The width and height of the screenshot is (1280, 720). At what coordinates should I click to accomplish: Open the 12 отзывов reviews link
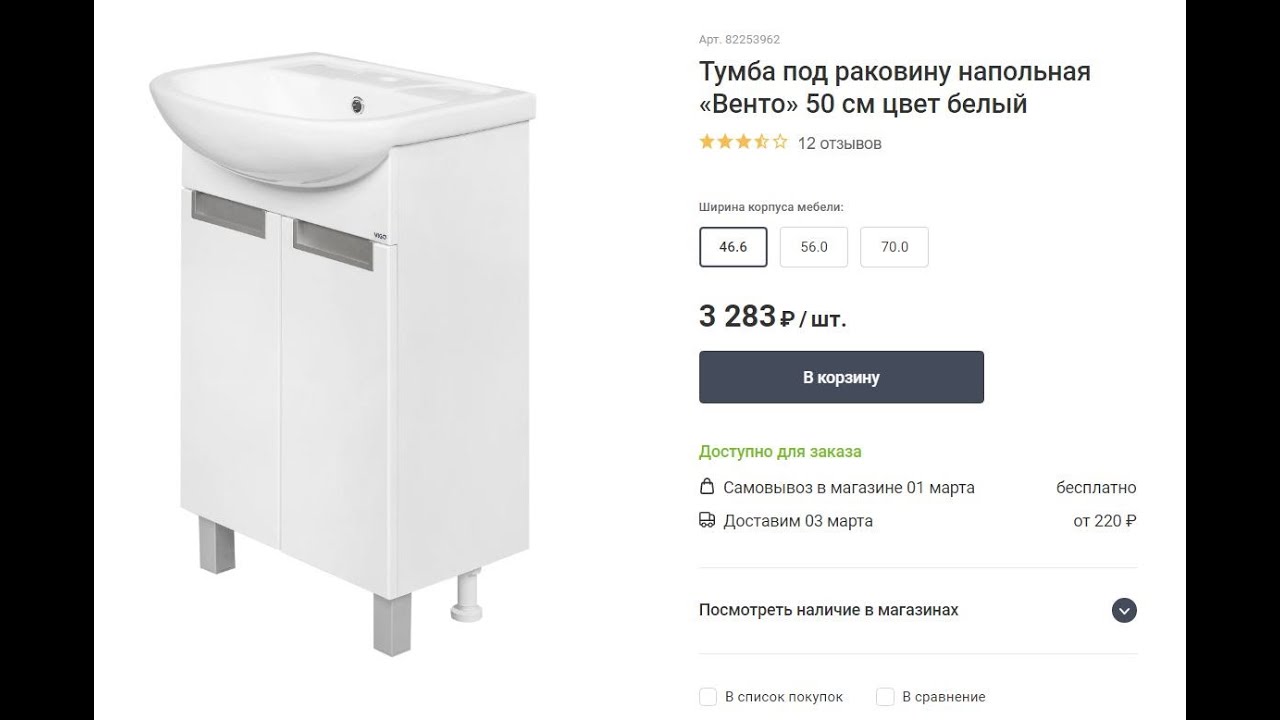(839, 143)
